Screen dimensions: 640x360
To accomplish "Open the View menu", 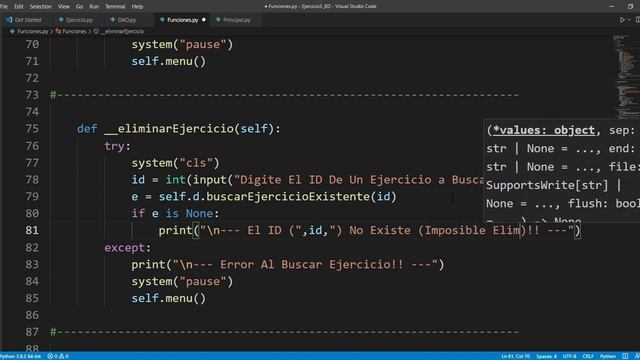I will click(x=64, y=7).
